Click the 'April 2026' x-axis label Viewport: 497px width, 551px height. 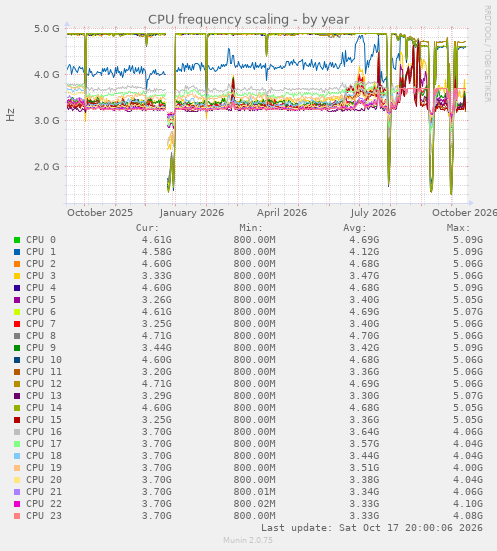click(282, 213)
